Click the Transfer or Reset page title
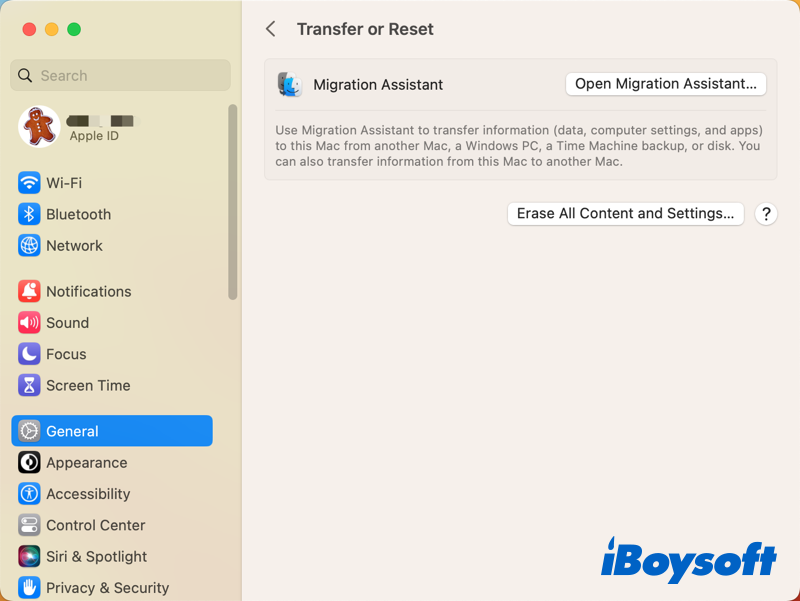Screen dimensions: 800x601 [x=365, y=29]
